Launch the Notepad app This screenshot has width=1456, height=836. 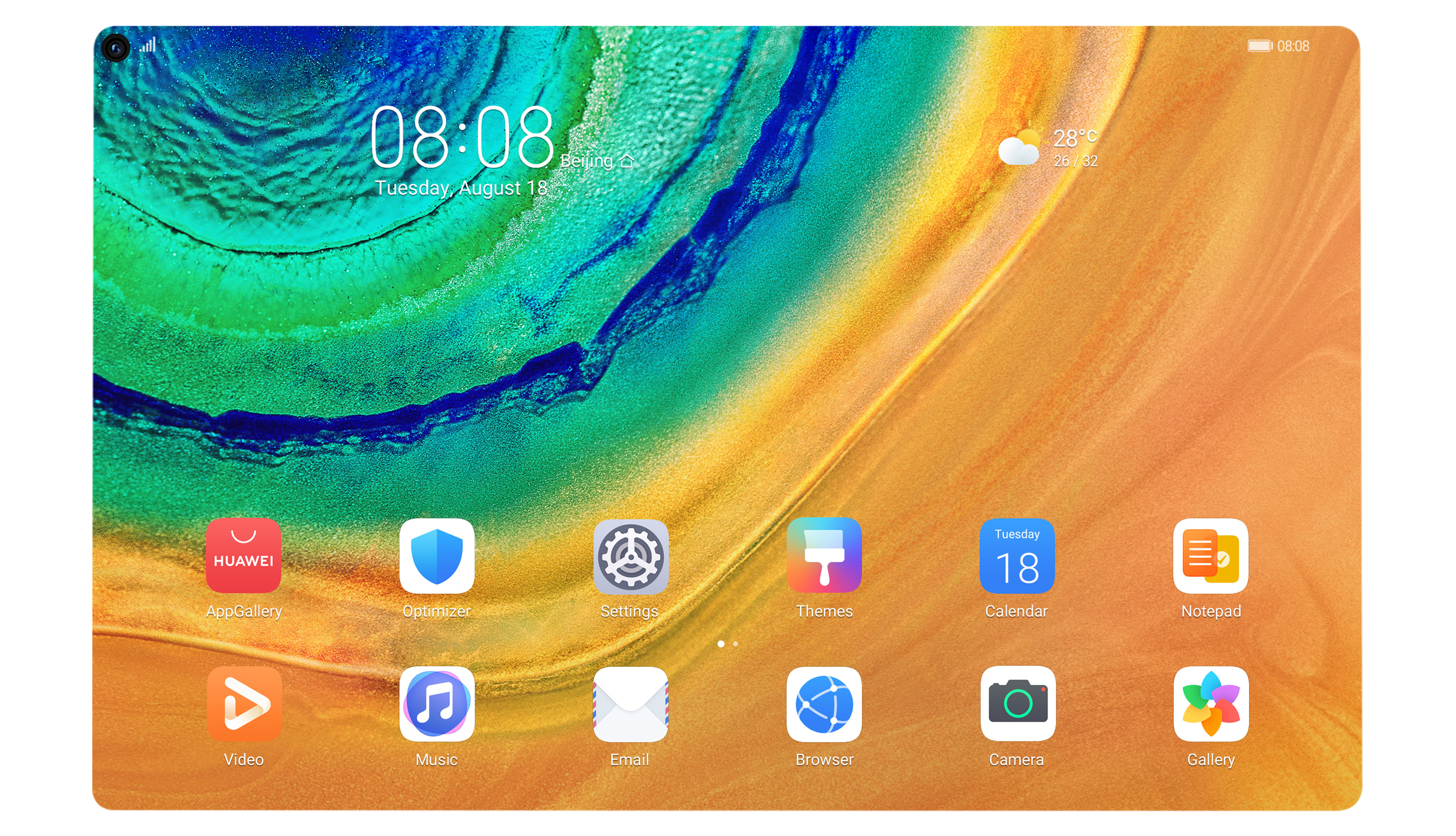click(1211, 555)
